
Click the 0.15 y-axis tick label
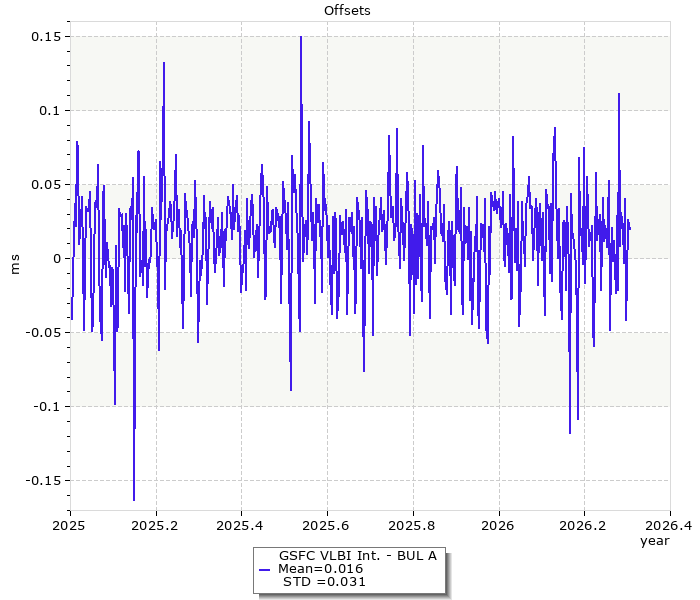tap(44, 37)
